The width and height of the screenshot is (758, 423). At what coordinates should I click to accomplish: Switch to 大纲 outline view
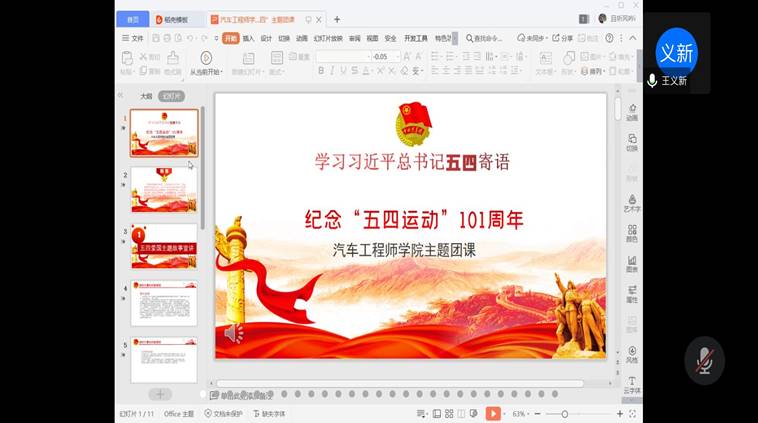pyautogui.click(x=146, y=97)
